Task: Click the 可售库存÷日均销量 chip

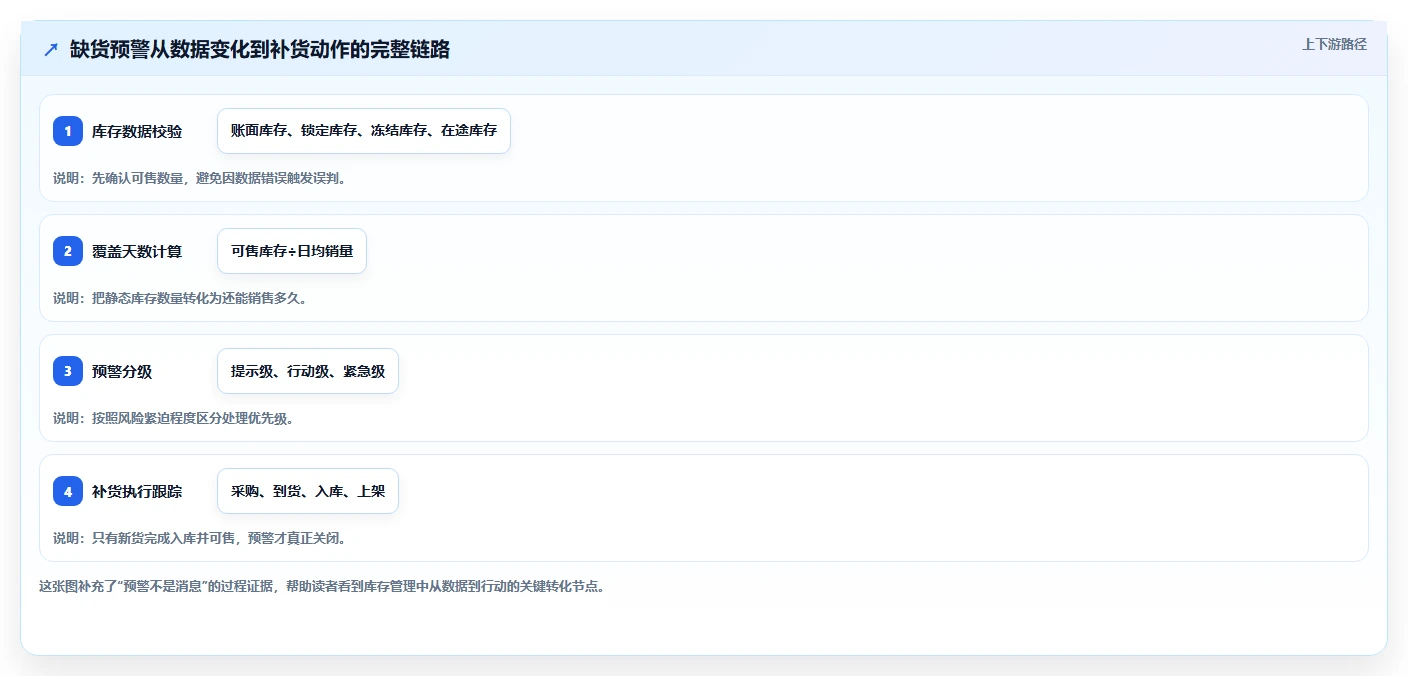Action: coord(292,251)
